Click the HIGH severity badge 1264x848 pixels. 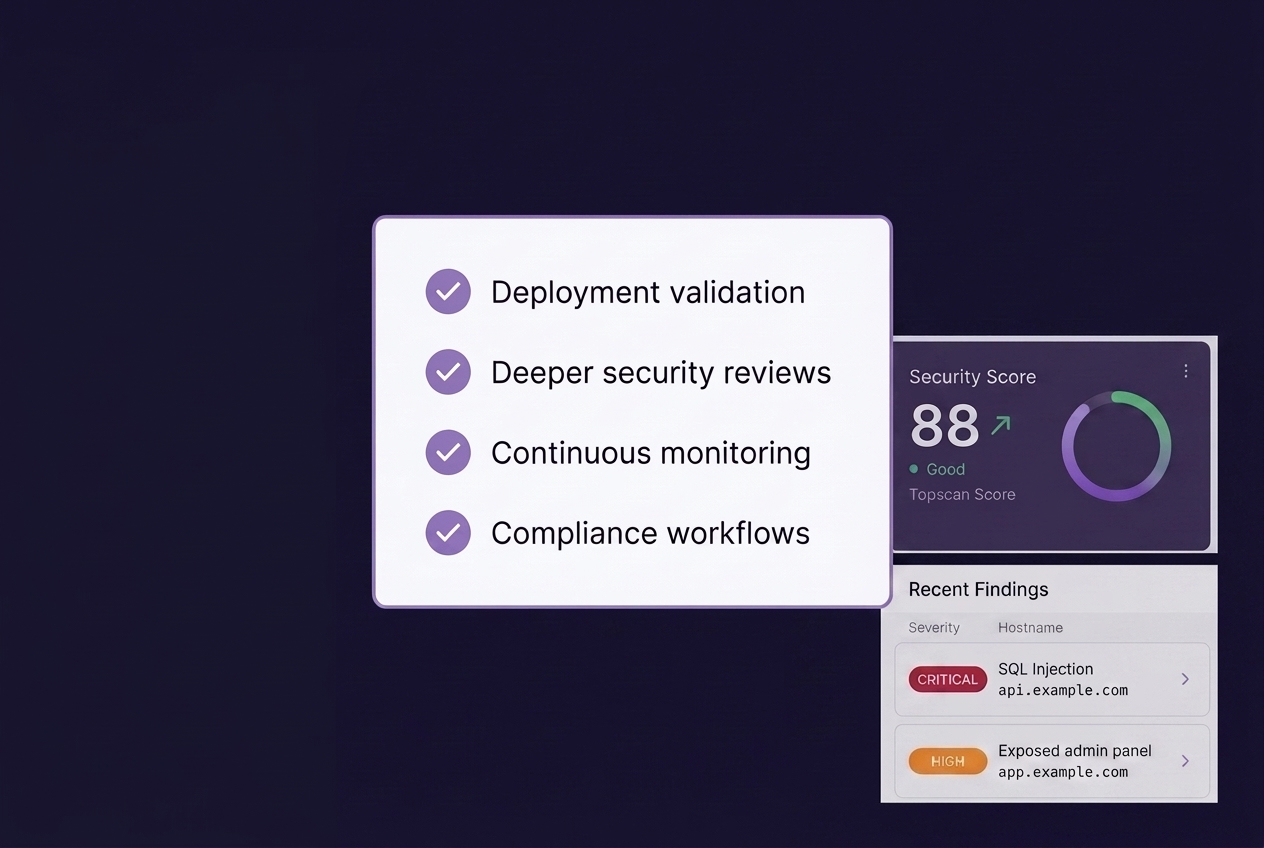[947, 762]
